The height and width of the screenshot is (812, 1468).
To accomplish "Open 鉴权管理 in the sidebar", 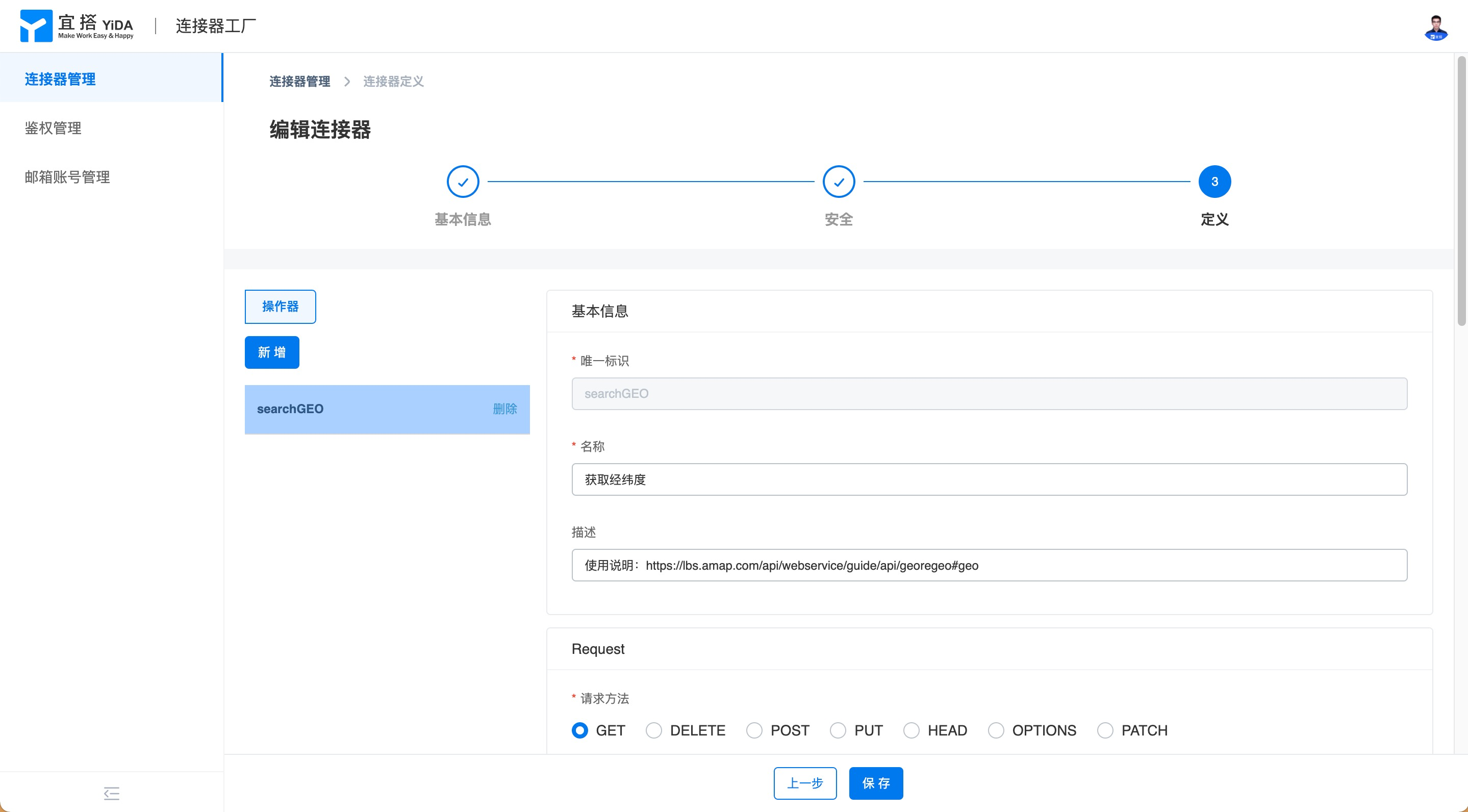I will click(x=111, y=128).
